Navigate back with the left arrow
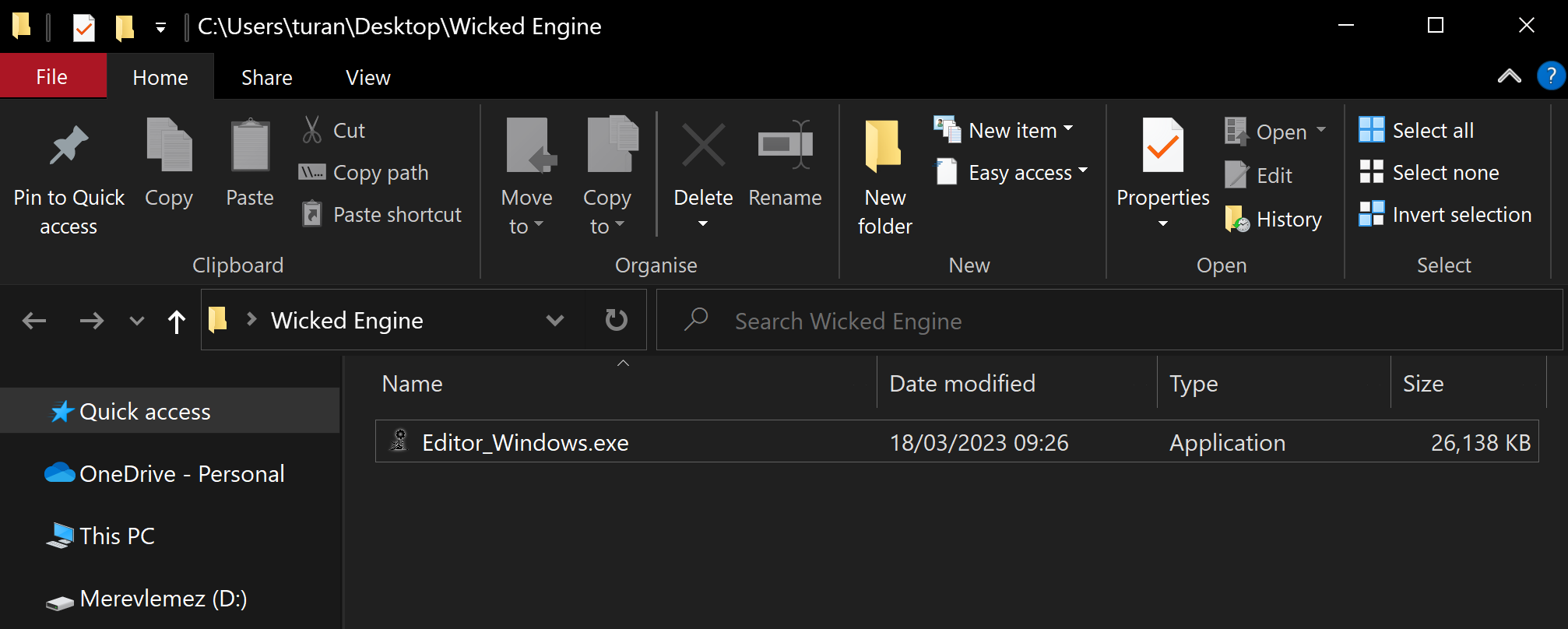Image resolution: width=1568 pixels, height=629 pixels. (x=34, y=320)
